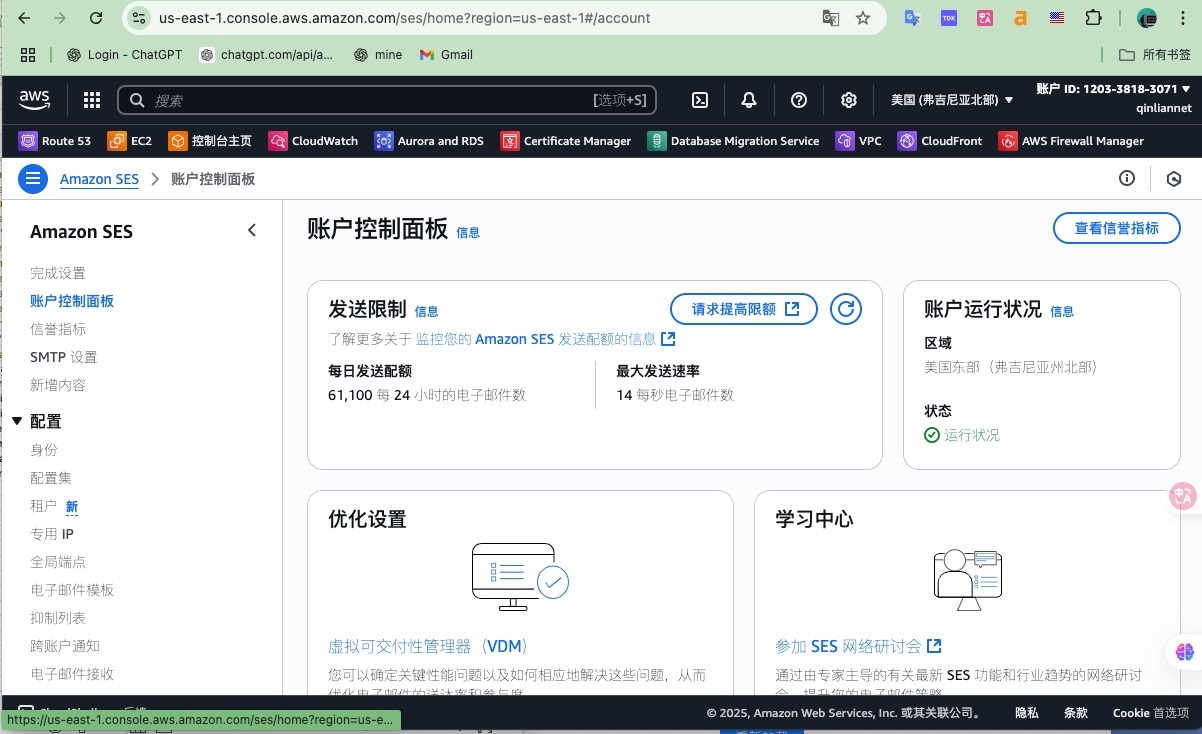Open the Chrome profile avatar
This screenshot has width=1202, height=734.
(x=1147, y=18)
